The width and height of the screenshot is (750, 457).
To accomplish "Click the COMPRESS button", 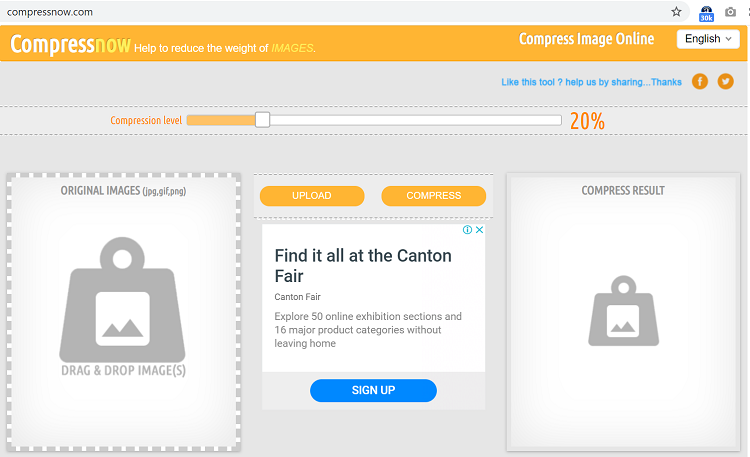I will [433, 196].
